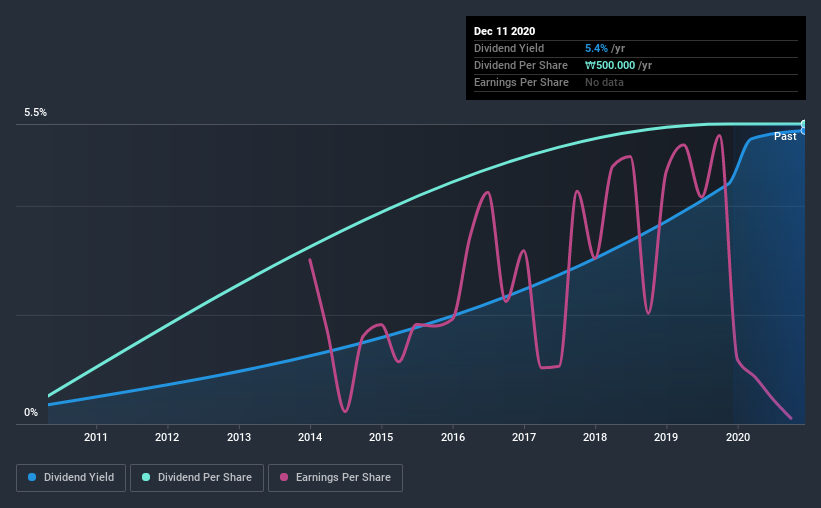Click the 5.5% y-axis label

click(x=36, y=113)
